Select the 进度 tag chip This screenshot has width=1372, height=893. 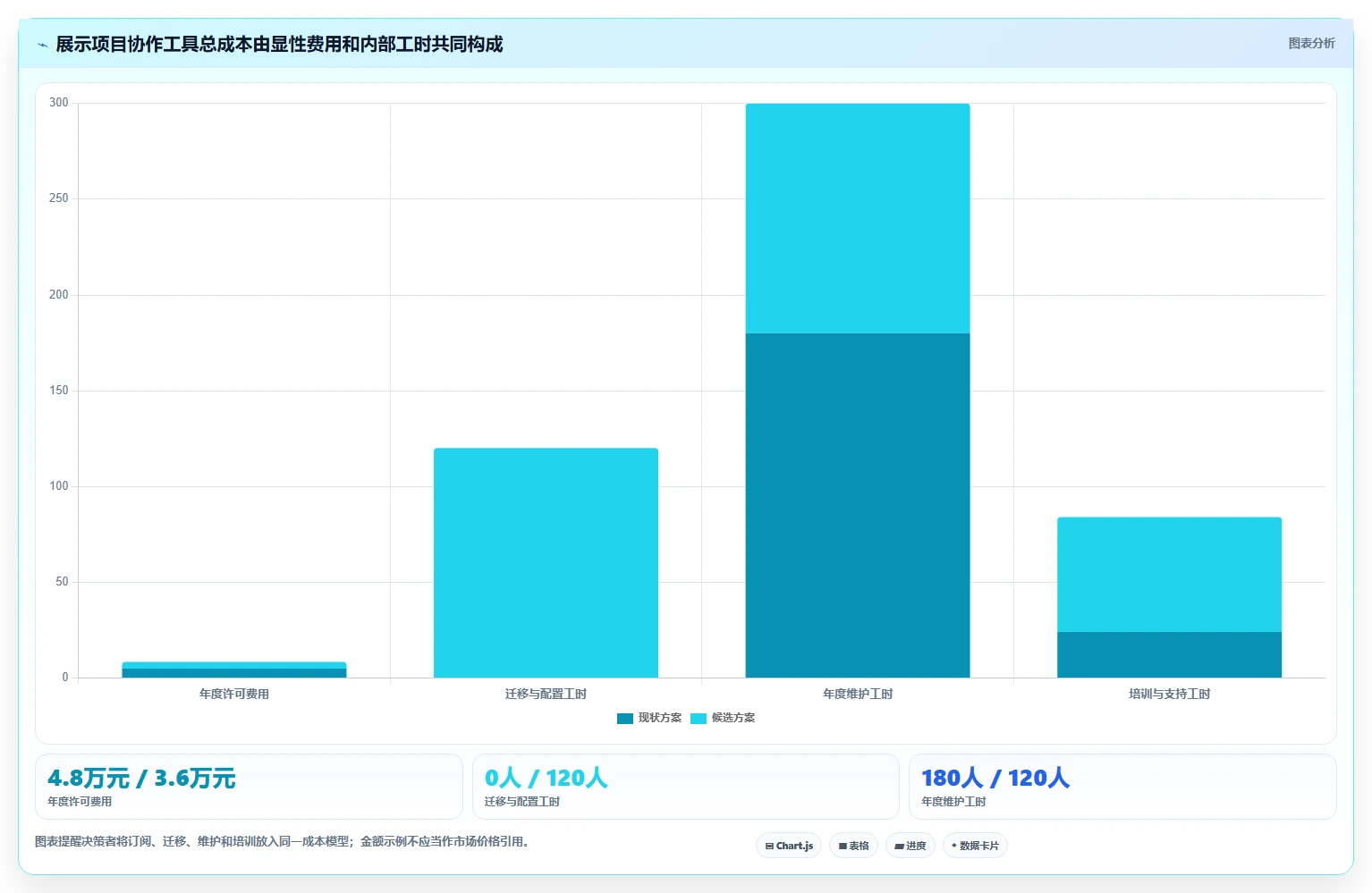pyautogui.click(x=910, y=846)
